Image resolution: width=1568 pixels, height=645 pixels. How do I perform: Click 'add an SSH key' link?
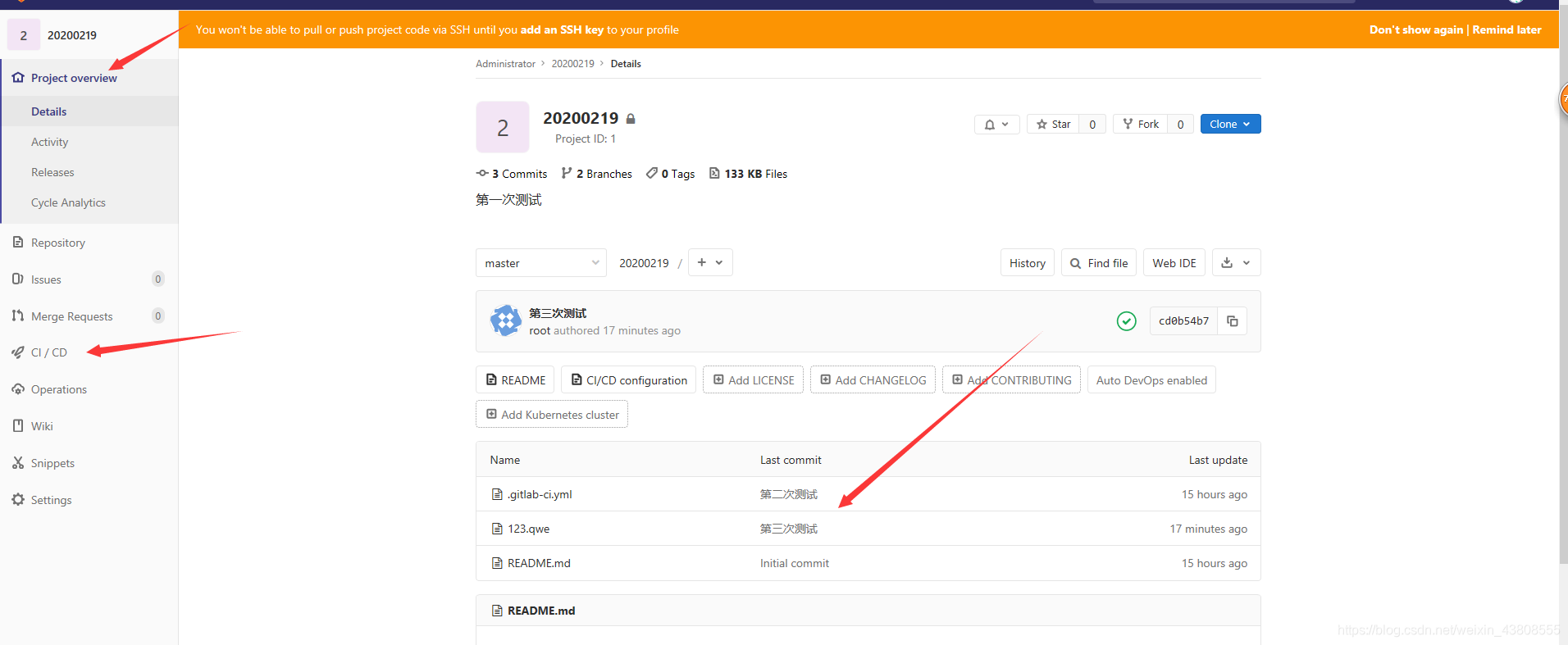pos(562,30)
